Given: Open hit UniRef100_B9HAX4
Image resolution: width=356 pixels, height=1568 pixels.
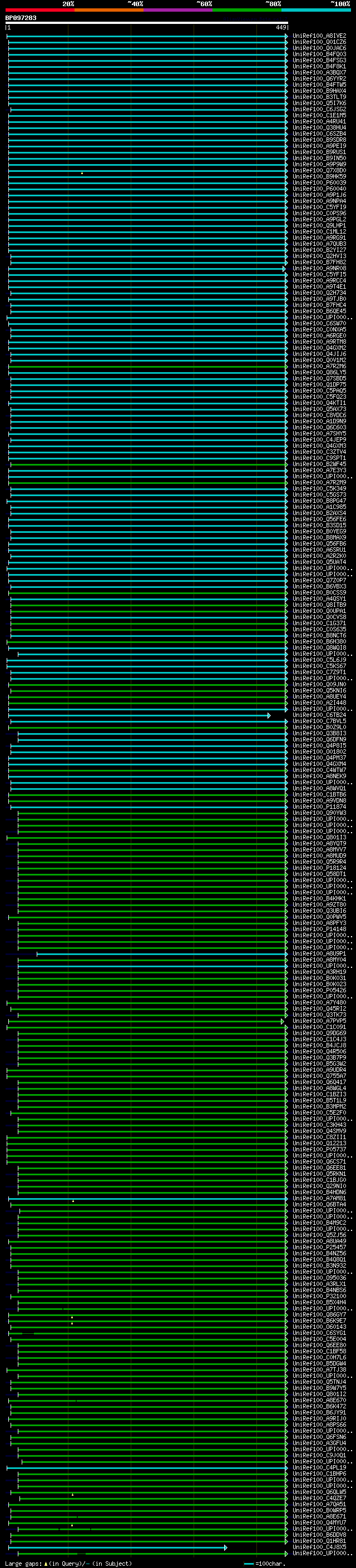Looking at the screenshot, I should 319,91.
